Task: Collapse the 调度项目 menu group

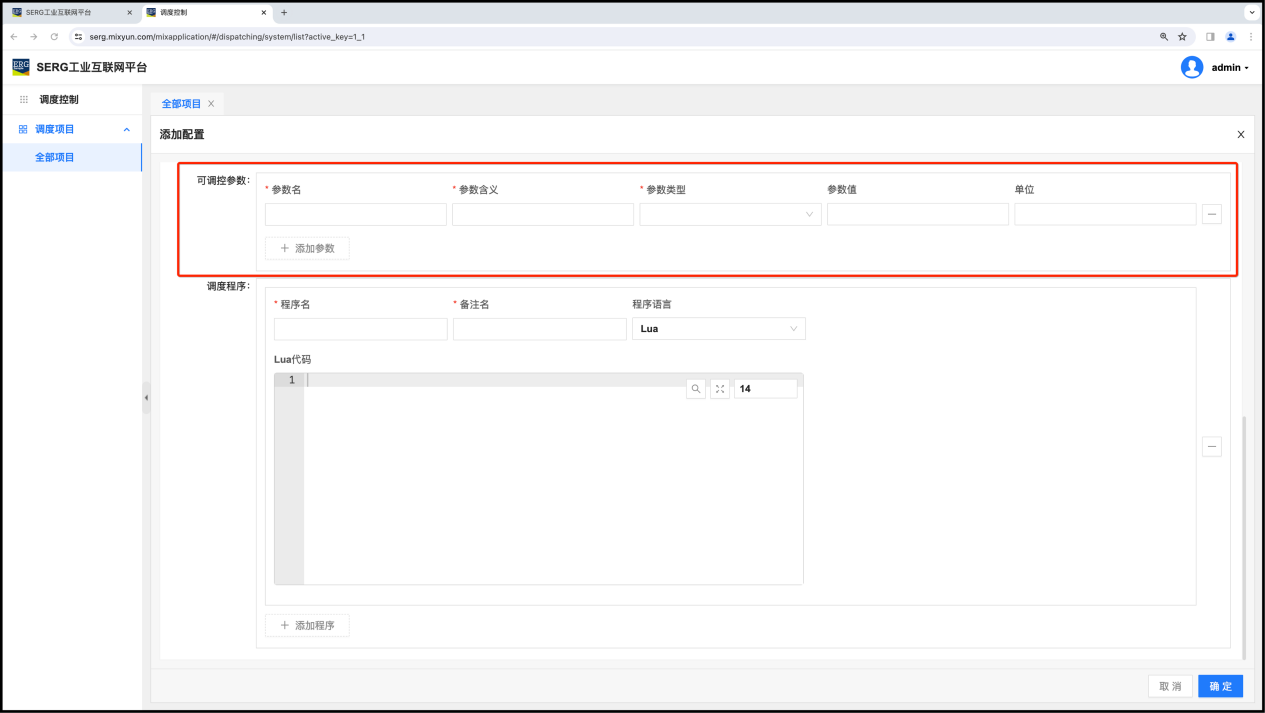Action: click(126, 130)
